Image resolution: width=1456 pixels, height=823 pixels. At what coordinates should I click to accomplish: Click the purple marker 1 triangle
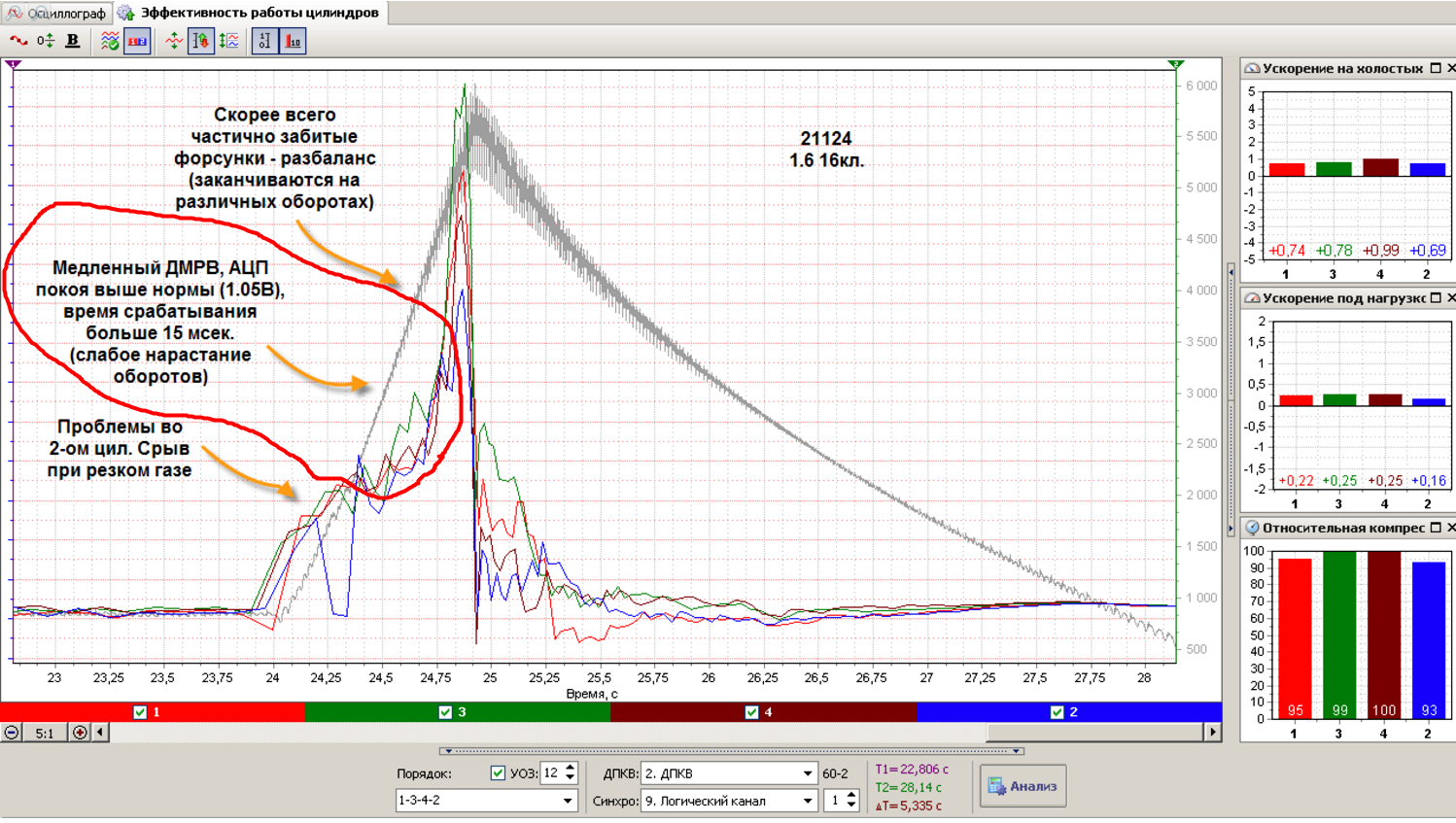click(13, 64)
